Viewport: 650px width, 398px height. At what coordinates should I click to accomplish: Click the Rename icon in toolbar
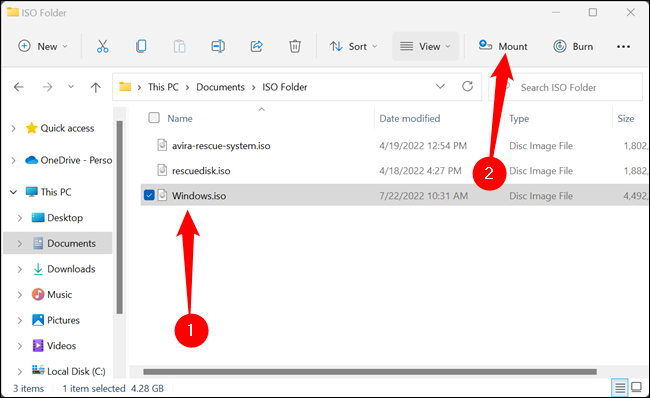(218, 46)
